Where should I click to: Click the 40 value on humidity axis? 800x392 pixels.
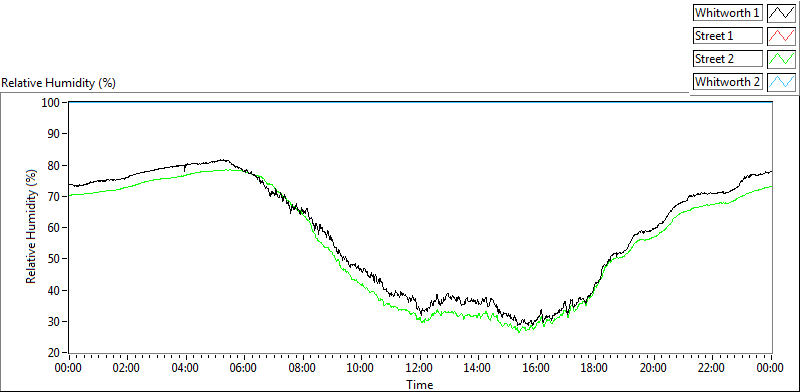click(x=54, y=290)
